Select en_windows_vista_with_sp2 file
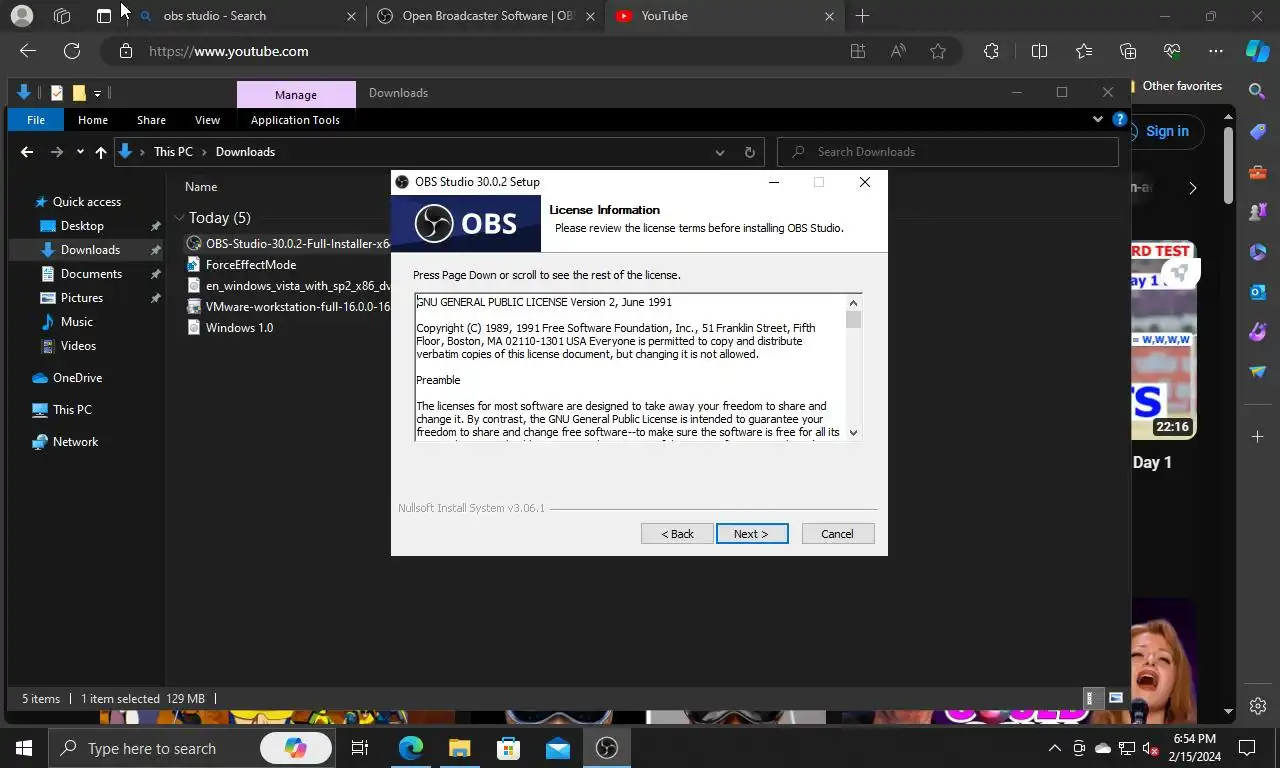The height and width of the screenshot is (768, 1280). [289, 286]
